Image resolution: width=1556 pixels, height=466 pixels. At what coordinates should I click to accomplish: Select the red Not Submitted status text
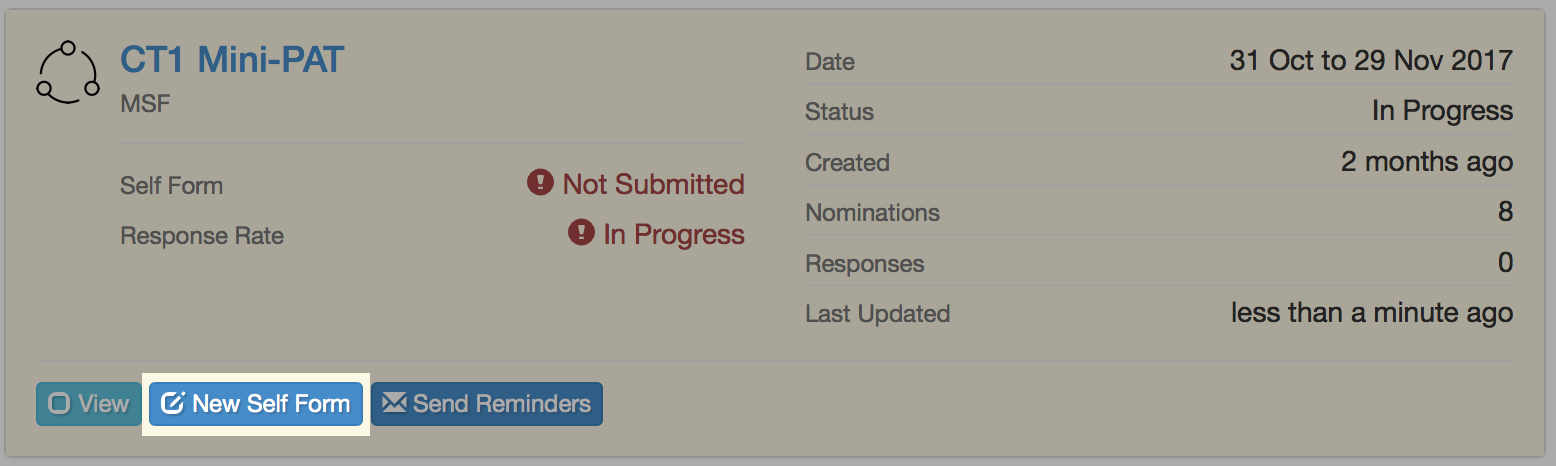pos(653,184)
